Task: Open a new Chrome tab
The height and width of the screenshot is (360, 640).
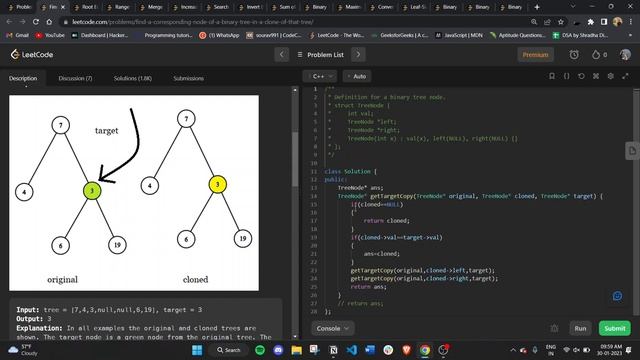Action: 537,7
